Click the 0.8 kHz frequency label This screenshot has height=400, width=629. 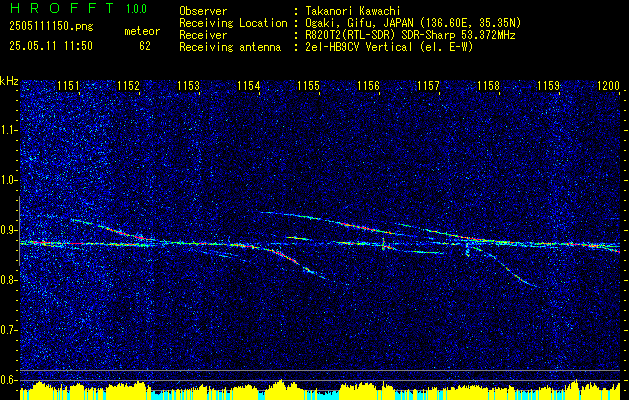point(9,280)
